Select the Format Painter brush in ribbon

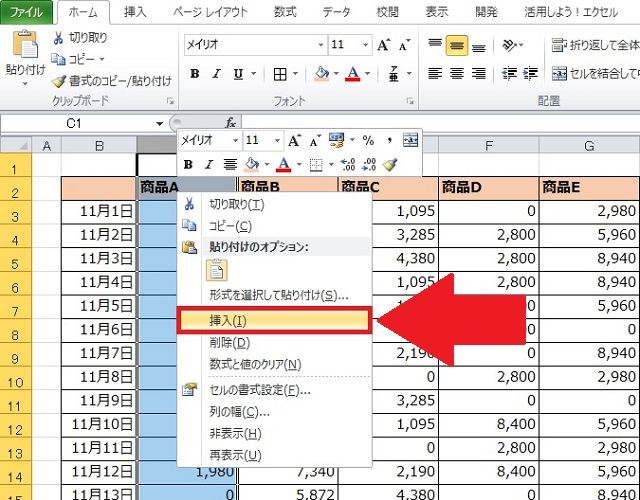59,81
